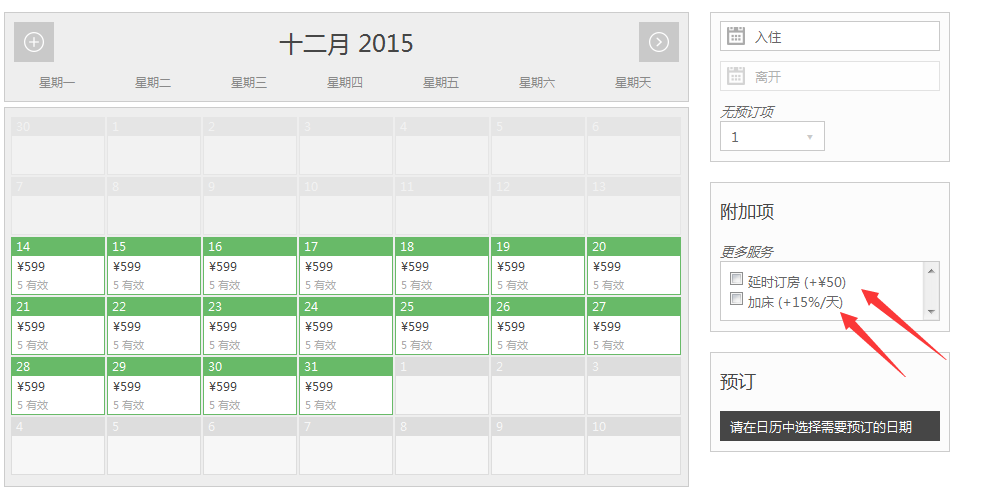Viewport: 981px width, 498px height.
Task: Pick December 29 date cell
Action: [154, 386]
